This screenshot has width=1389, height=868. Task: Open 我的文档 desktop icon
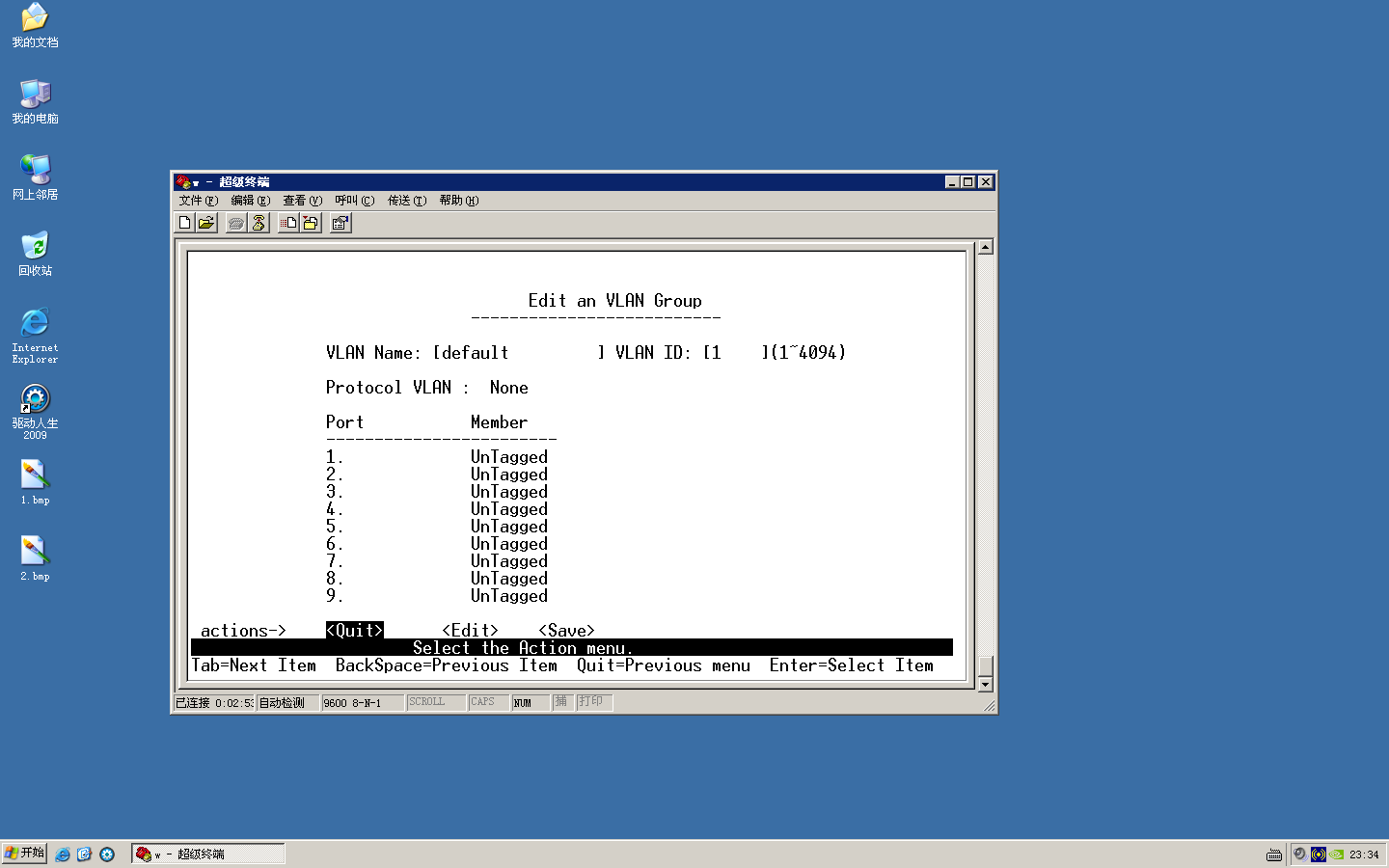coord(35,25)
